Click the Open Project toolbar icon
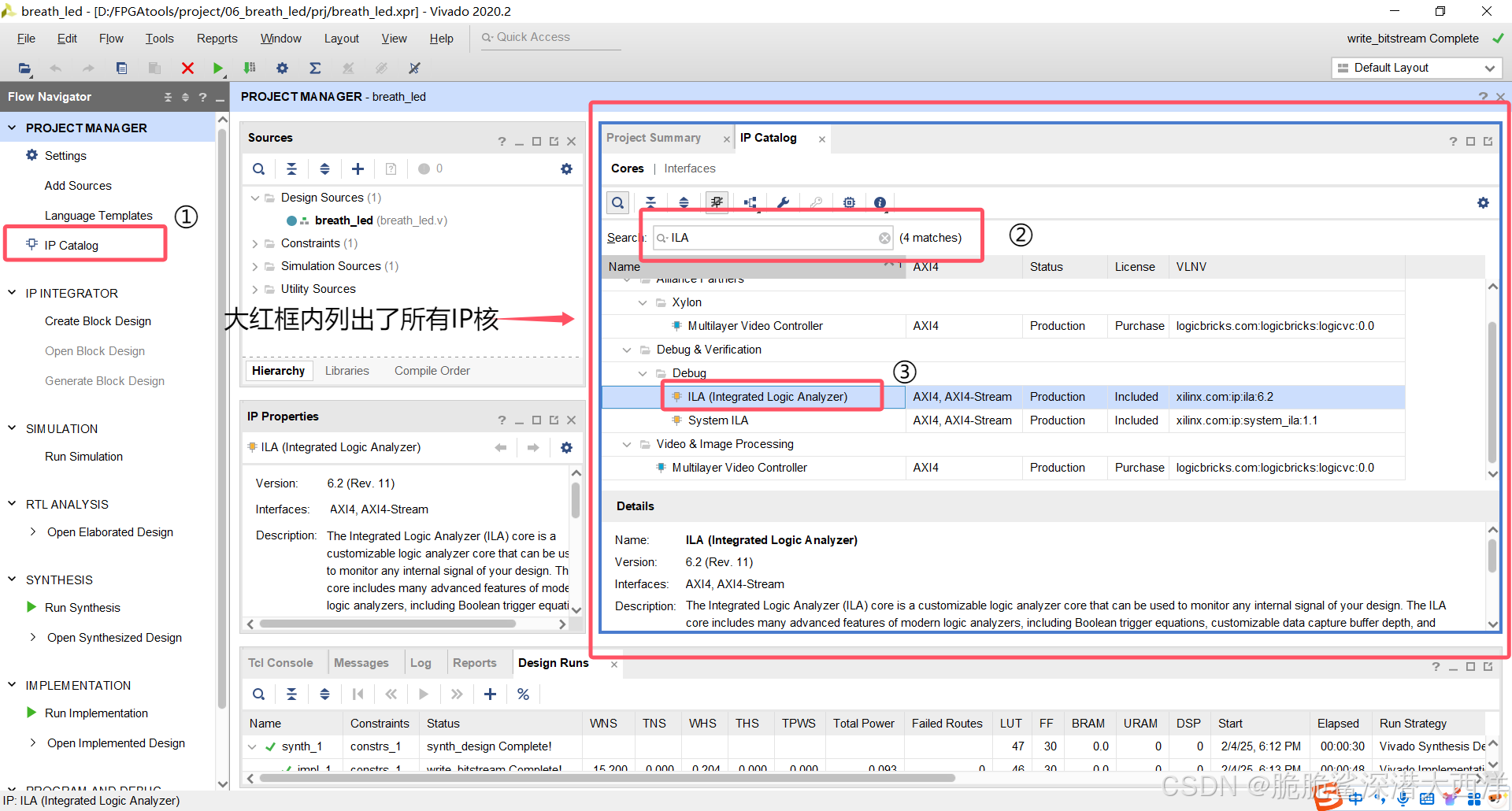Image resolution: width=1512 pixels, height=811 pixels. (x=24, y=69)
